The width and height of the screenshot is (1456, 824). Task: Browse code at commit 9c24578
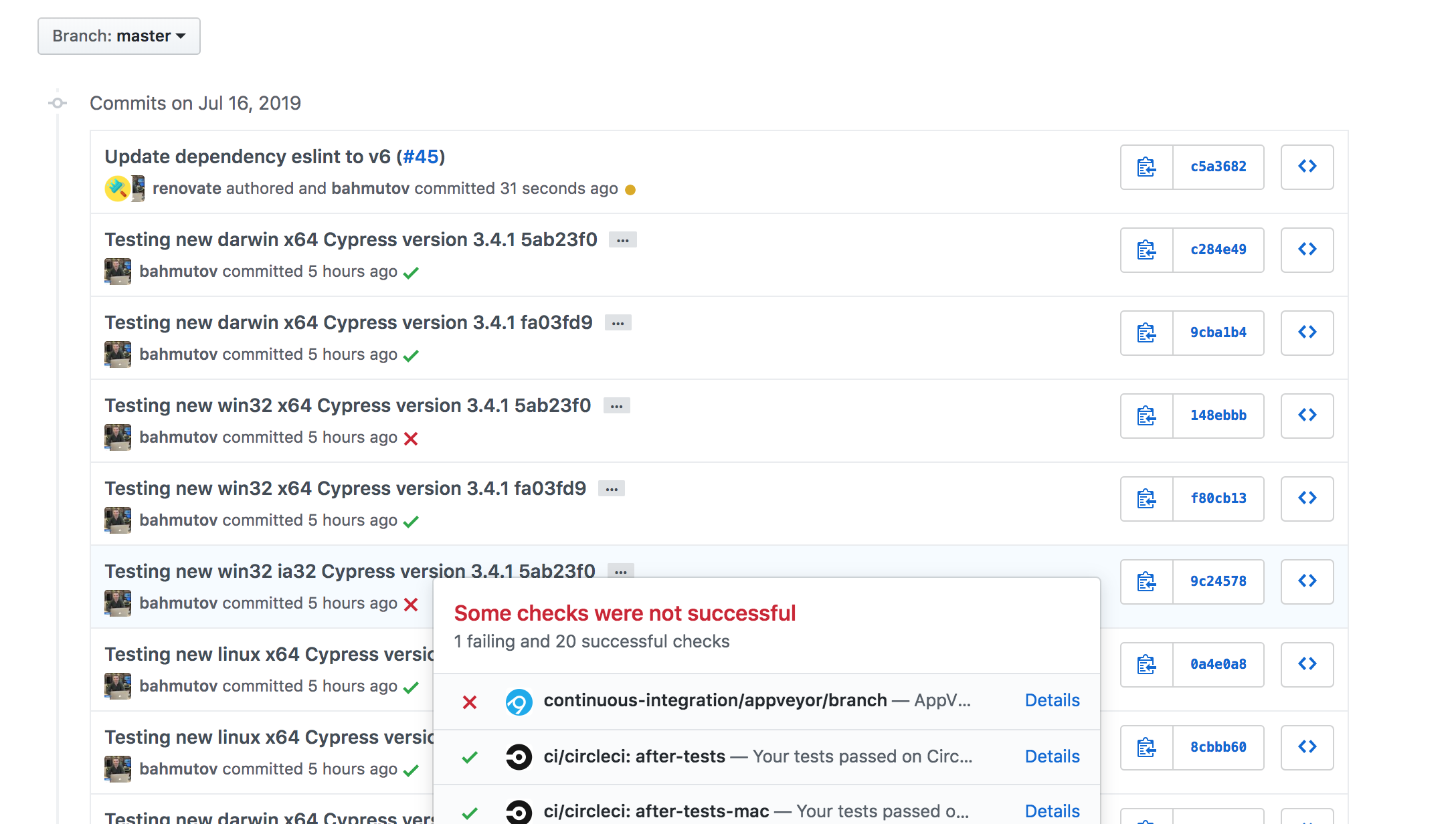(x=1306, y=581)
